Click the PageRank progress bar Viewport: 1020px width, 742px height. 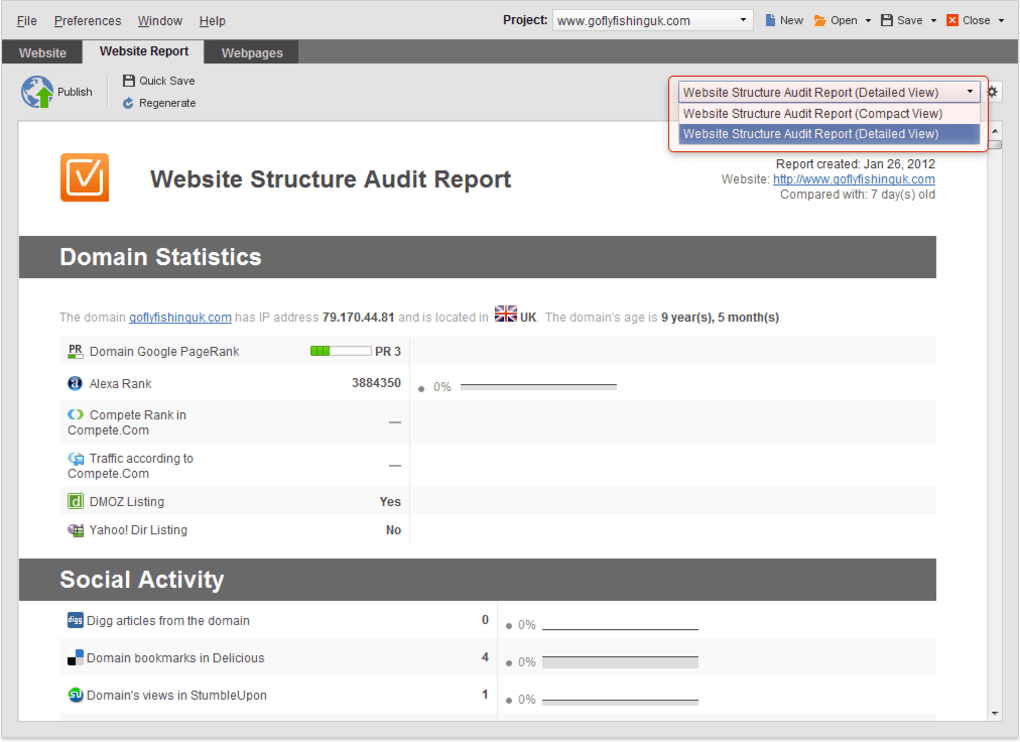click(x=338, y=351)
